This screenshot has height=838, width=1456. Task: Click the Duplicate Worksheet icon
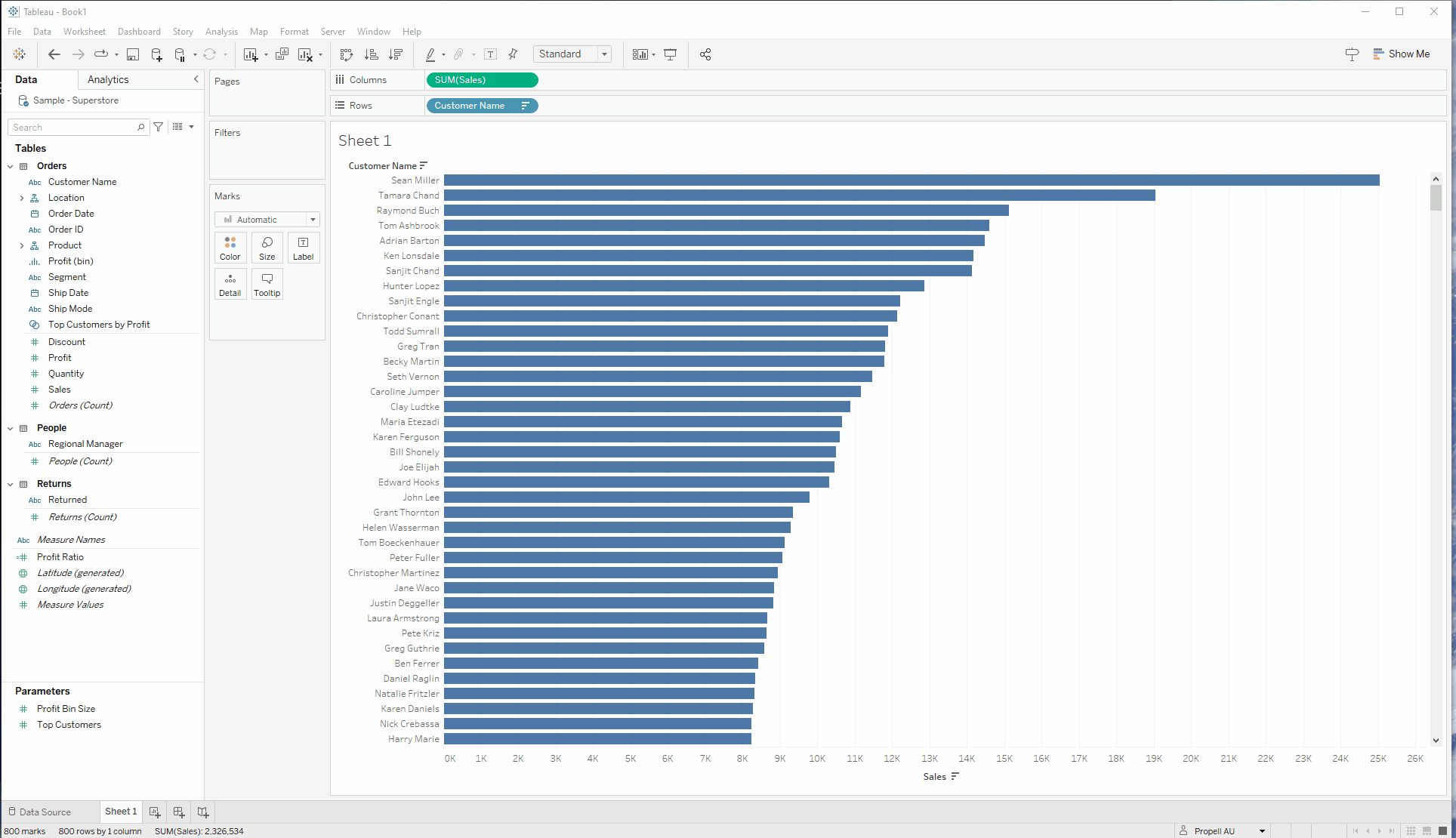click(x=282, y=54)
